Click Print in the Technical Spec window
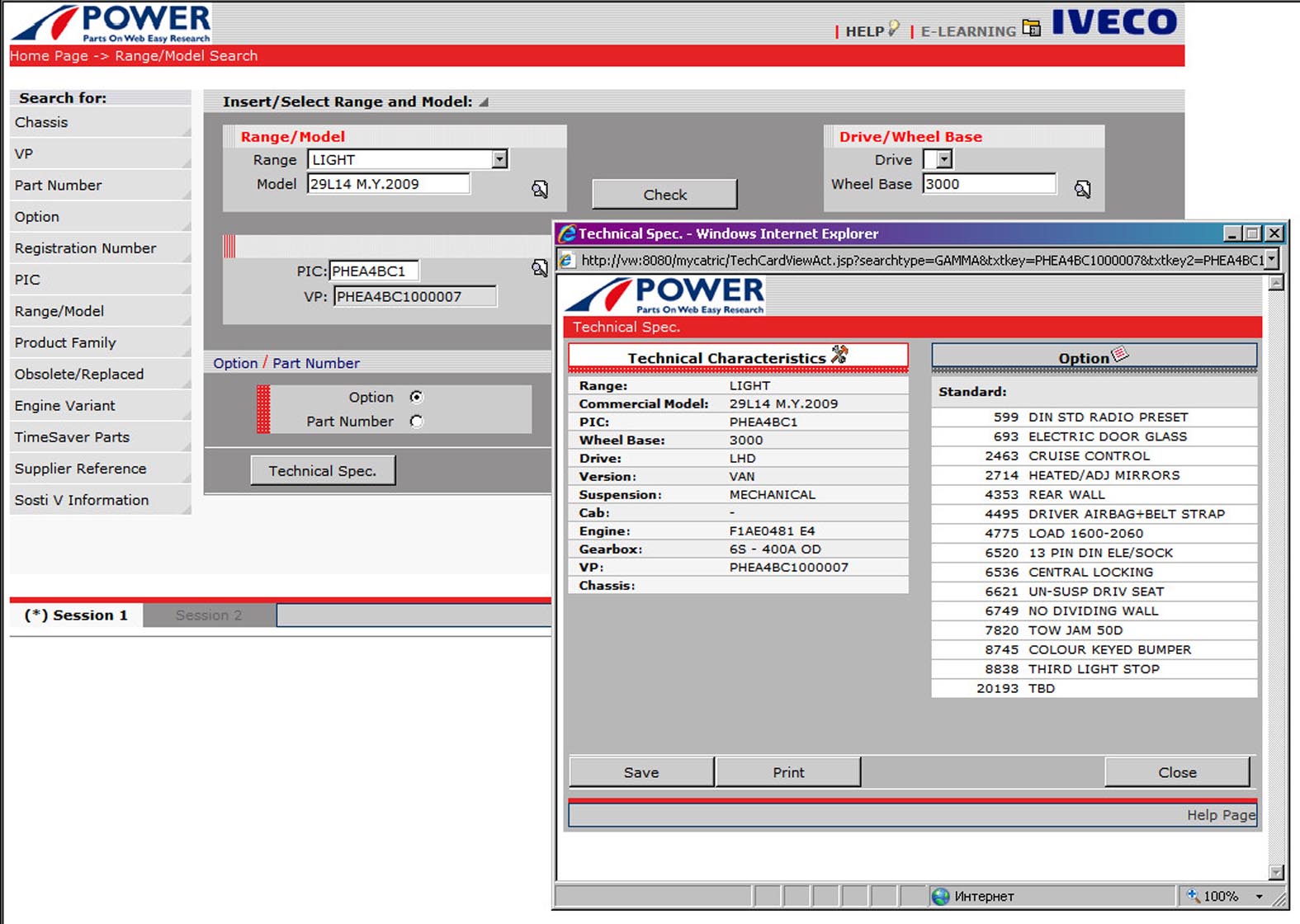The width and height of the screenshot is (1300, 924). click(788, 772)
